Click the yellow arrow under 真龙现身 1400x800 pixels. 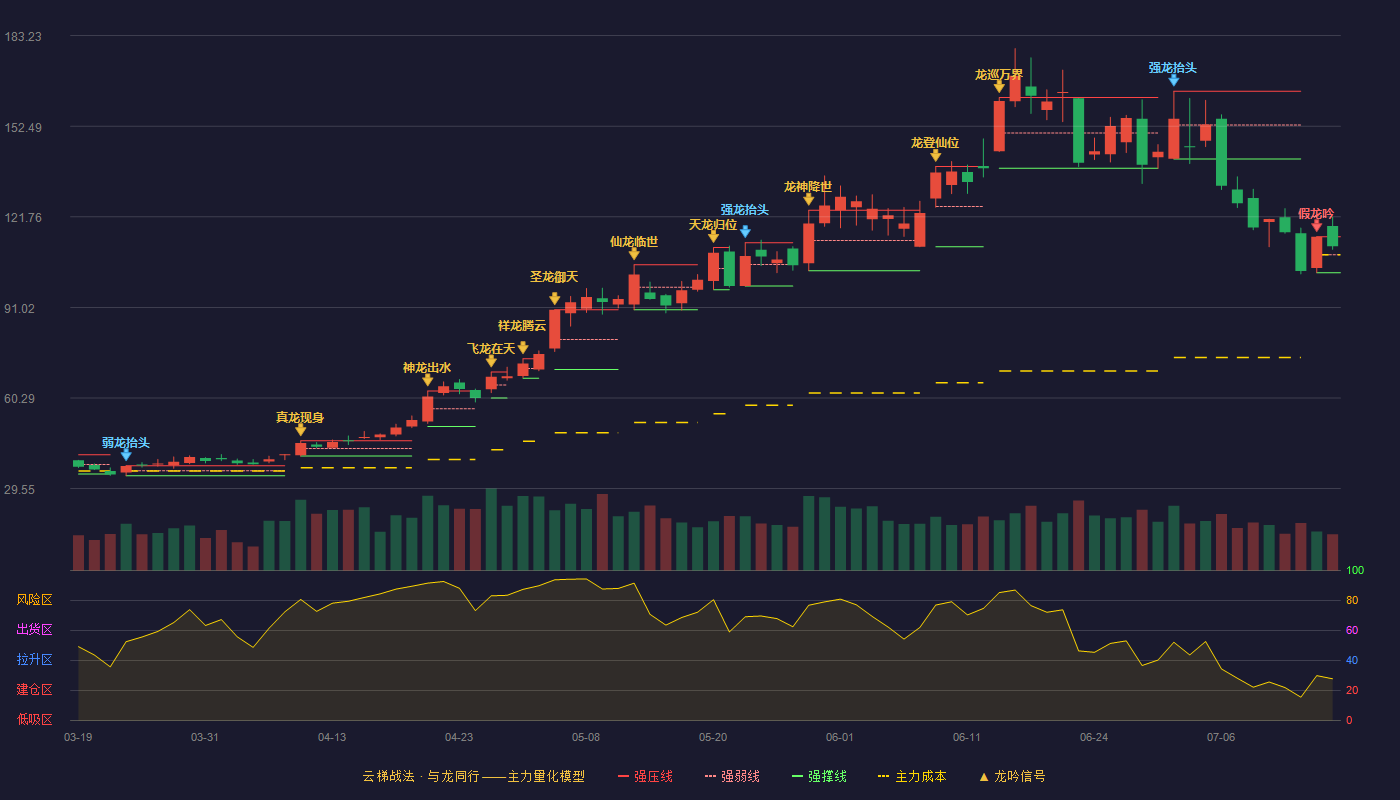pyautogui.click(x=301, y=430)
